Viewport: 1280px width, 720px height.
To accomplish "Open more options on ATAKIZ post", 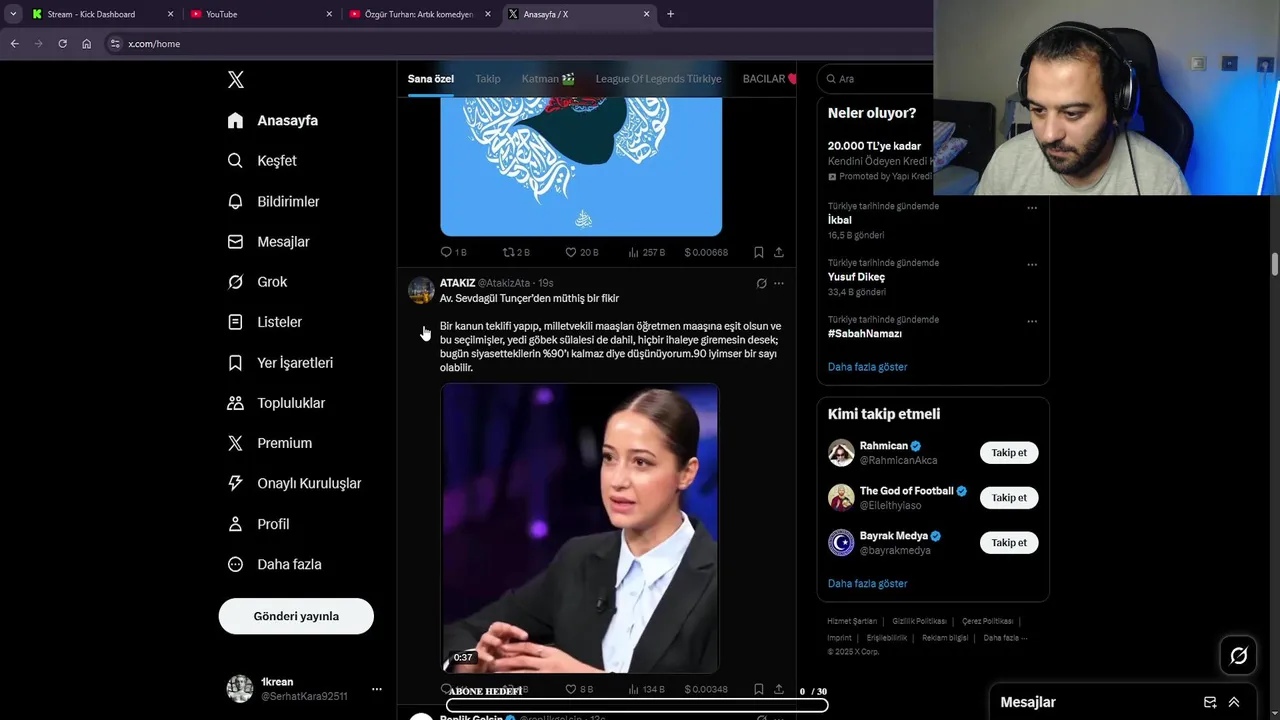I will pos(779,283).
